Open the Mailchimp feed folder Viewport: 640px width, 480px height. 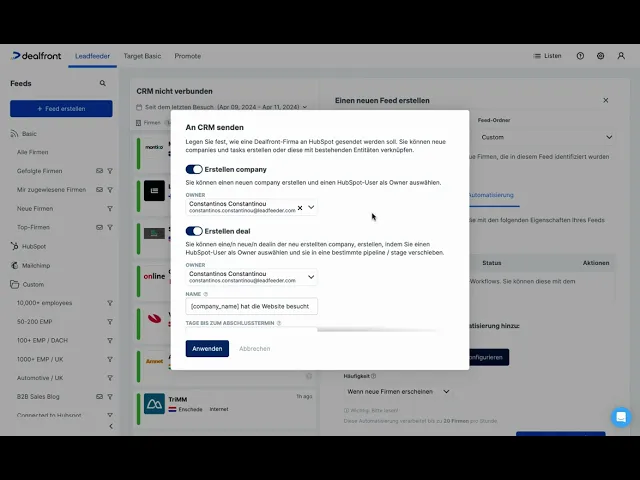click(30, 266)
